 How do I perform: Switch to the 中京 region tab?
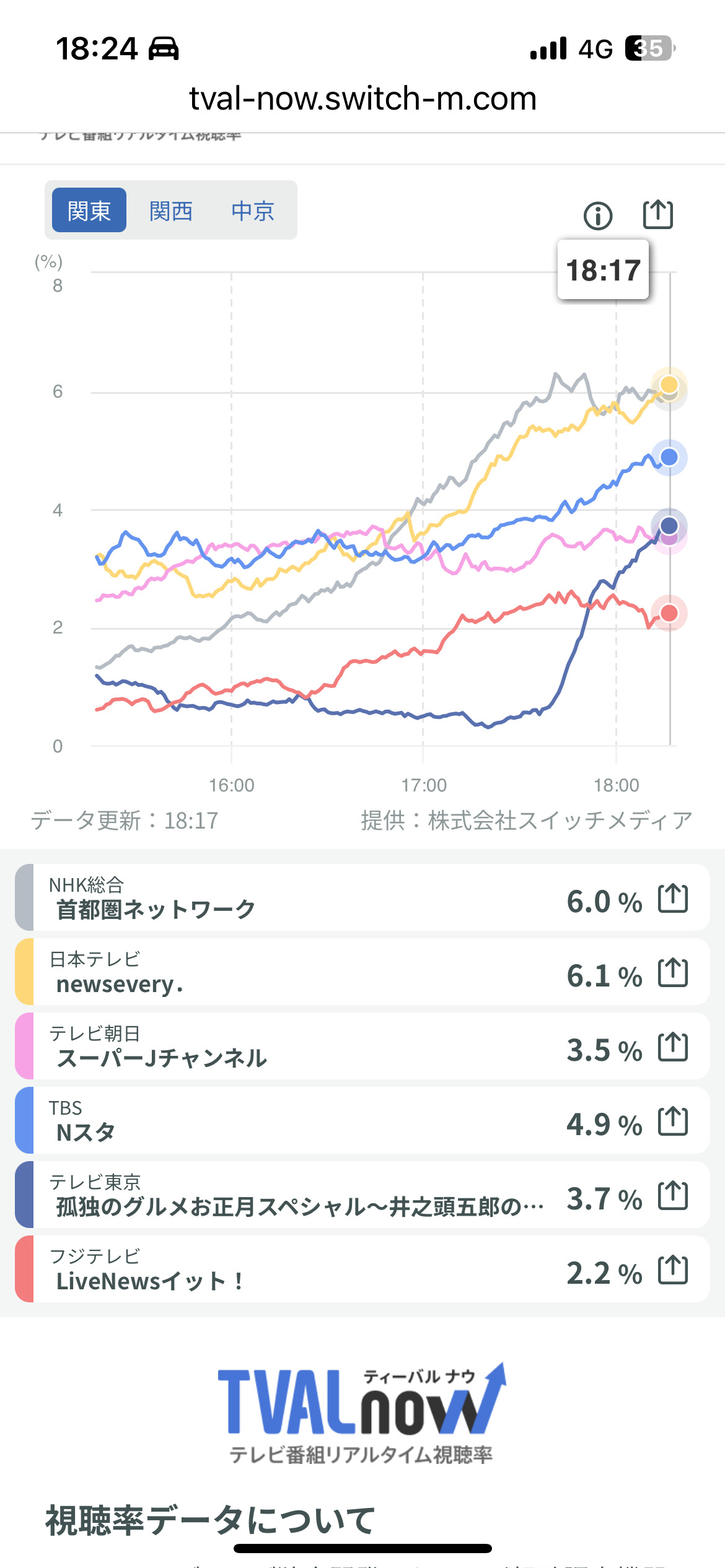click(253, 211)
